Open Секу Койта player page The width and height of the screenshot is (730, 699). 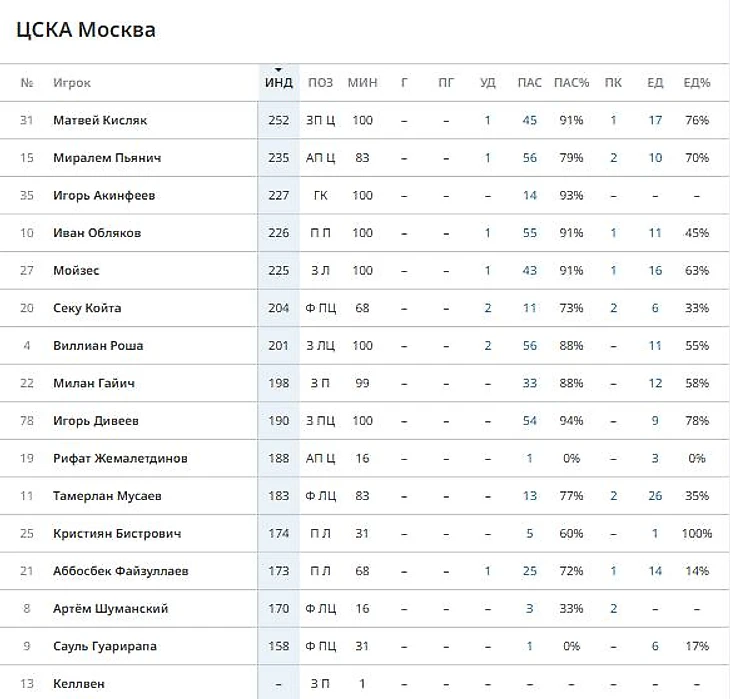(x=87, y=308)
